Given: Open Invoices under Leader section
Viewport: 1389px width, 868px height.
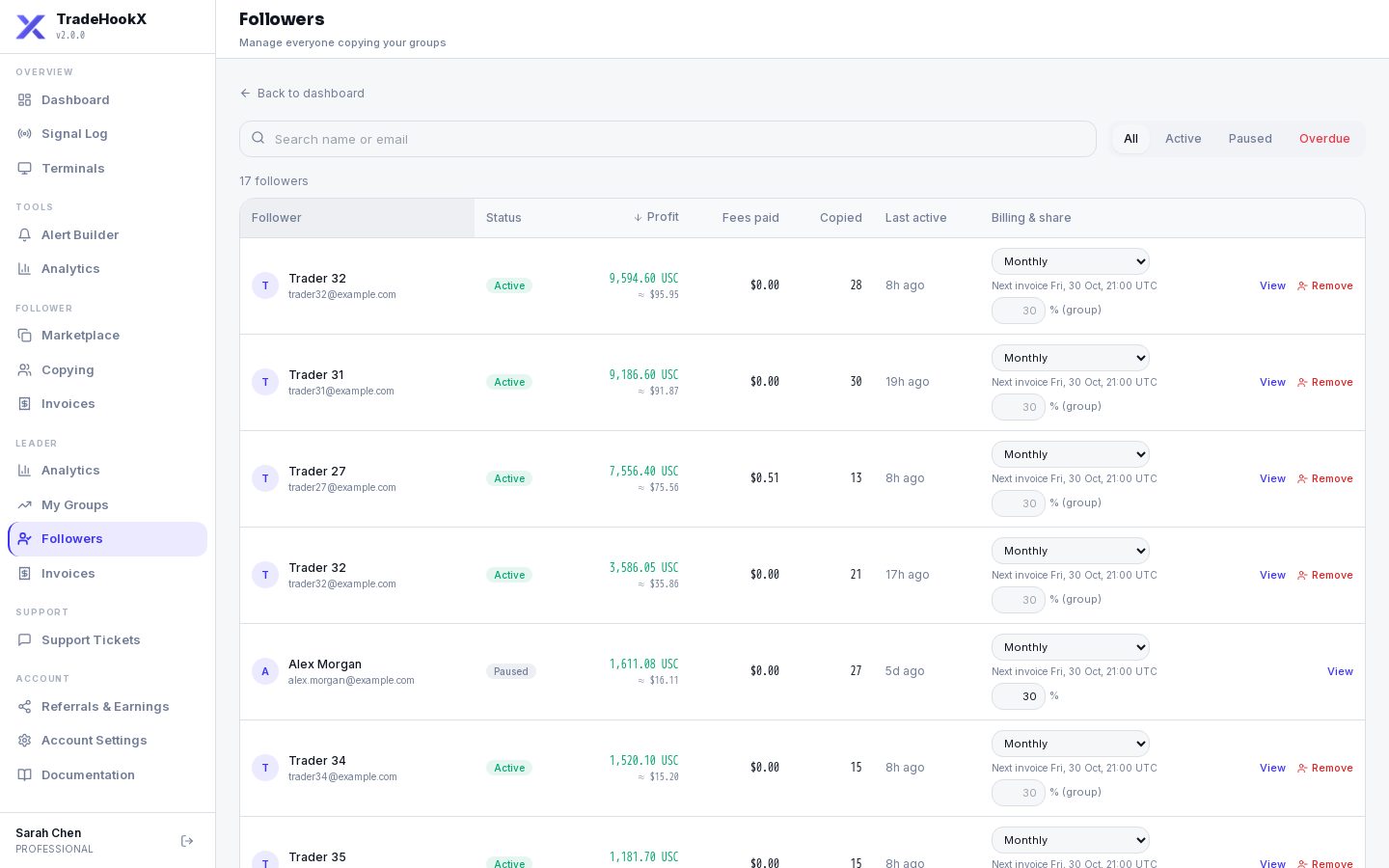Looking at the screenshot, I should [107, 573].
